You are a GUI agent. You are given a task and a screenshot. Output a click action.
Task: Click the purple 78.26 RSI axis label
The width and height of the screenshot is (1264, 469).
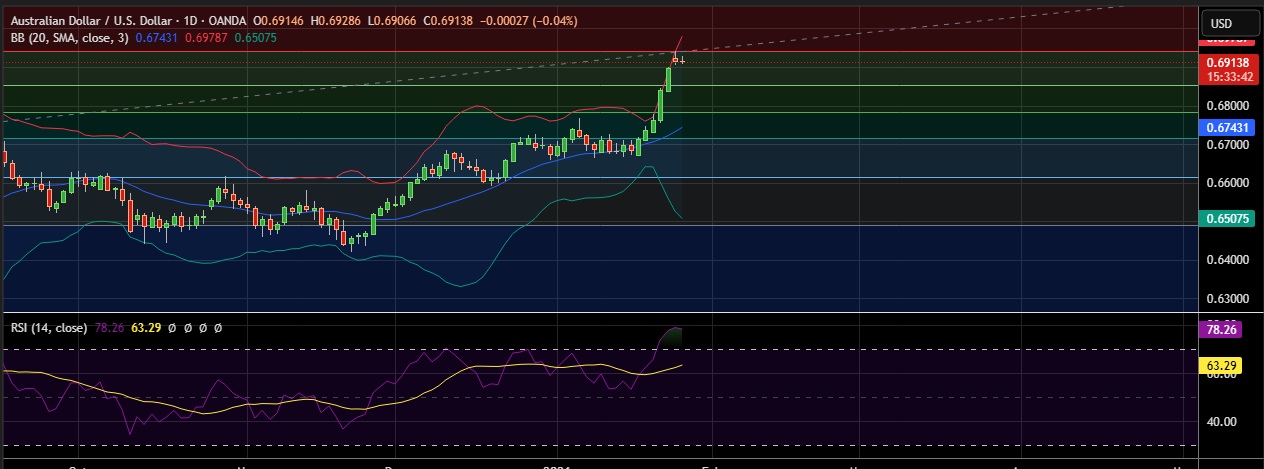(1228, 328)
